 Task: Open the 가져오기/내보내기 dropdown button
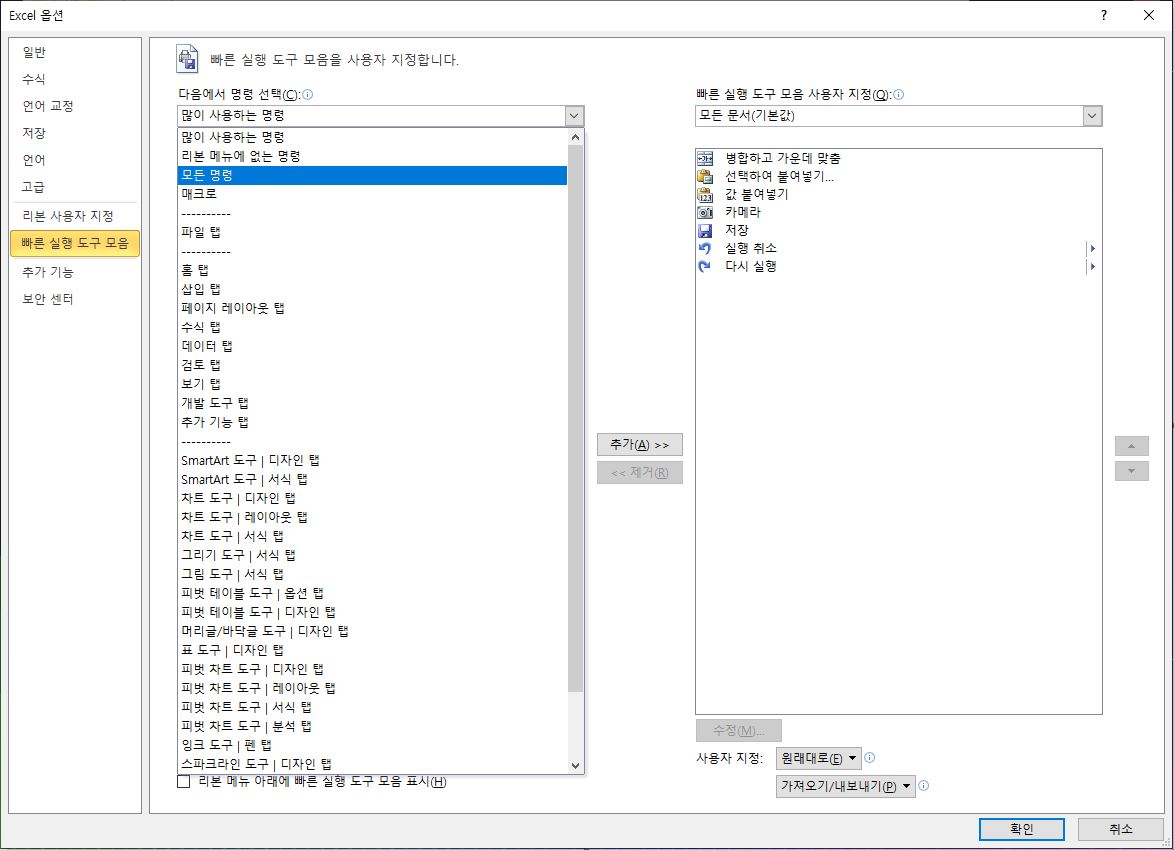coord(846,786)
